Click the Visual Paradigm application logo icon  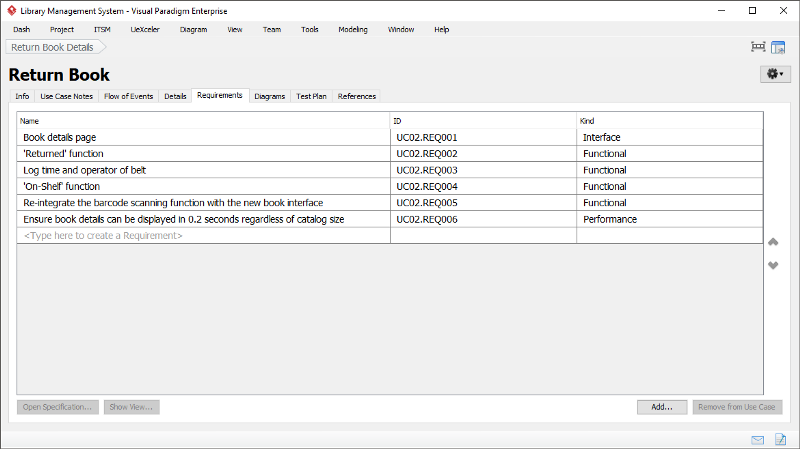[x=11, y=10]
